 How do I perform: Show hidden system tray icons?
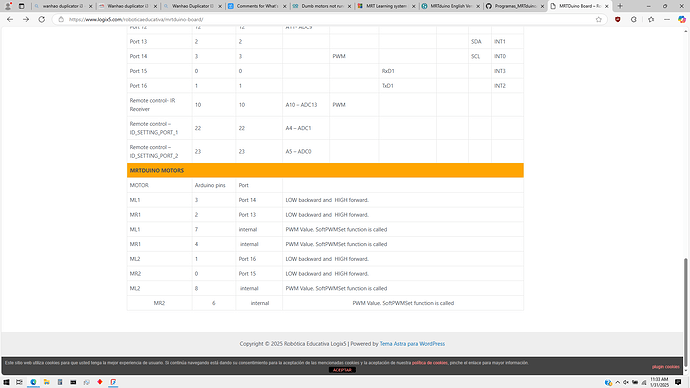click(x=618, y=382)
